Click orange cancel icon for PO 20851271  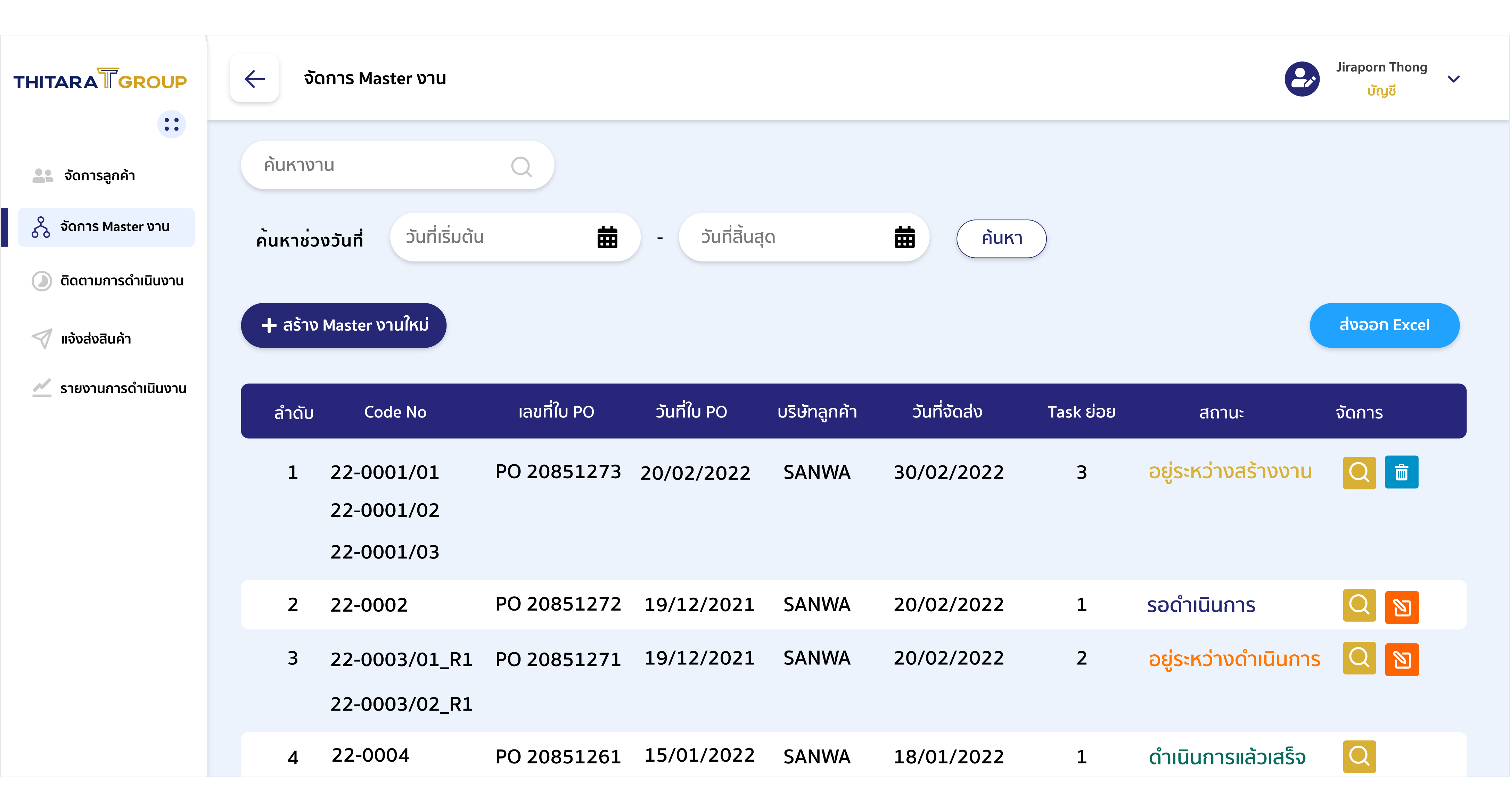tap(1402, 660)
